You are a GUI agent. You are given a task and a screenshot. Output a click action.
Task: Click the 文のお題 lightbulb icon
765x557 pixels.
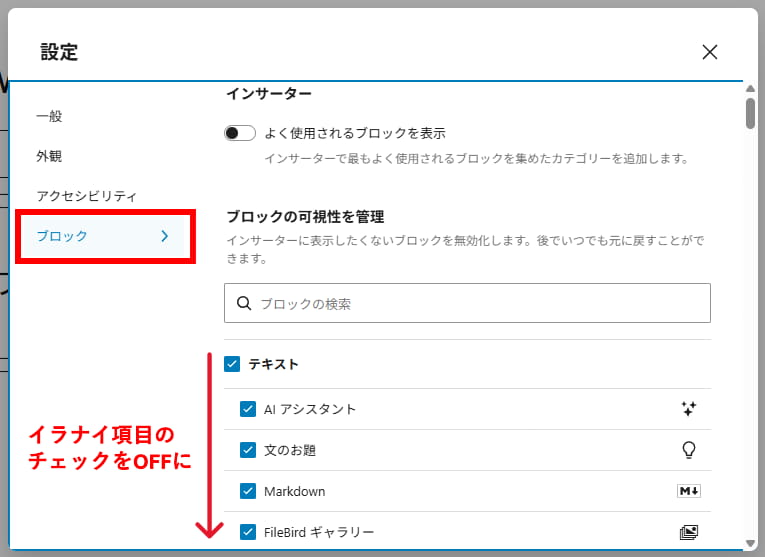pyautogui.click(x=688, y=450)
